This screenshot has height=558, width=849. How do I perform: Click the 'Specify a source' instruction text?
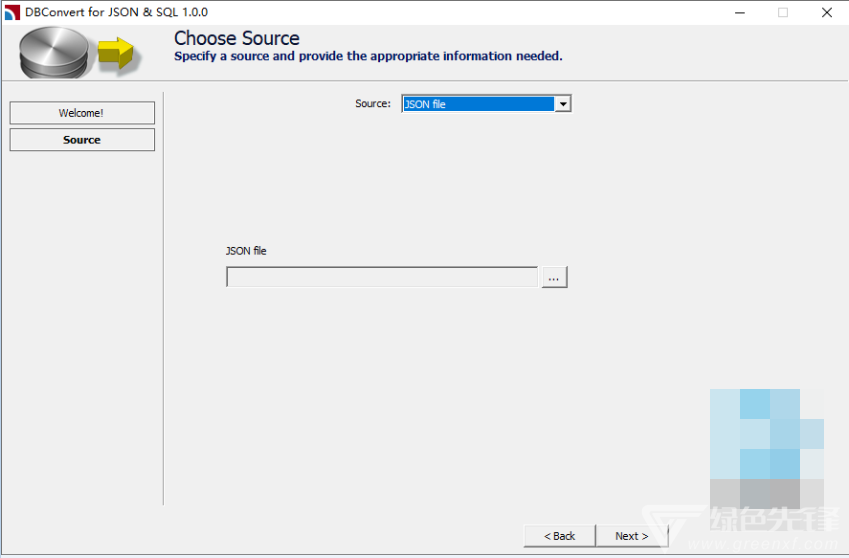pyautogui.click(x=368, y=56)
